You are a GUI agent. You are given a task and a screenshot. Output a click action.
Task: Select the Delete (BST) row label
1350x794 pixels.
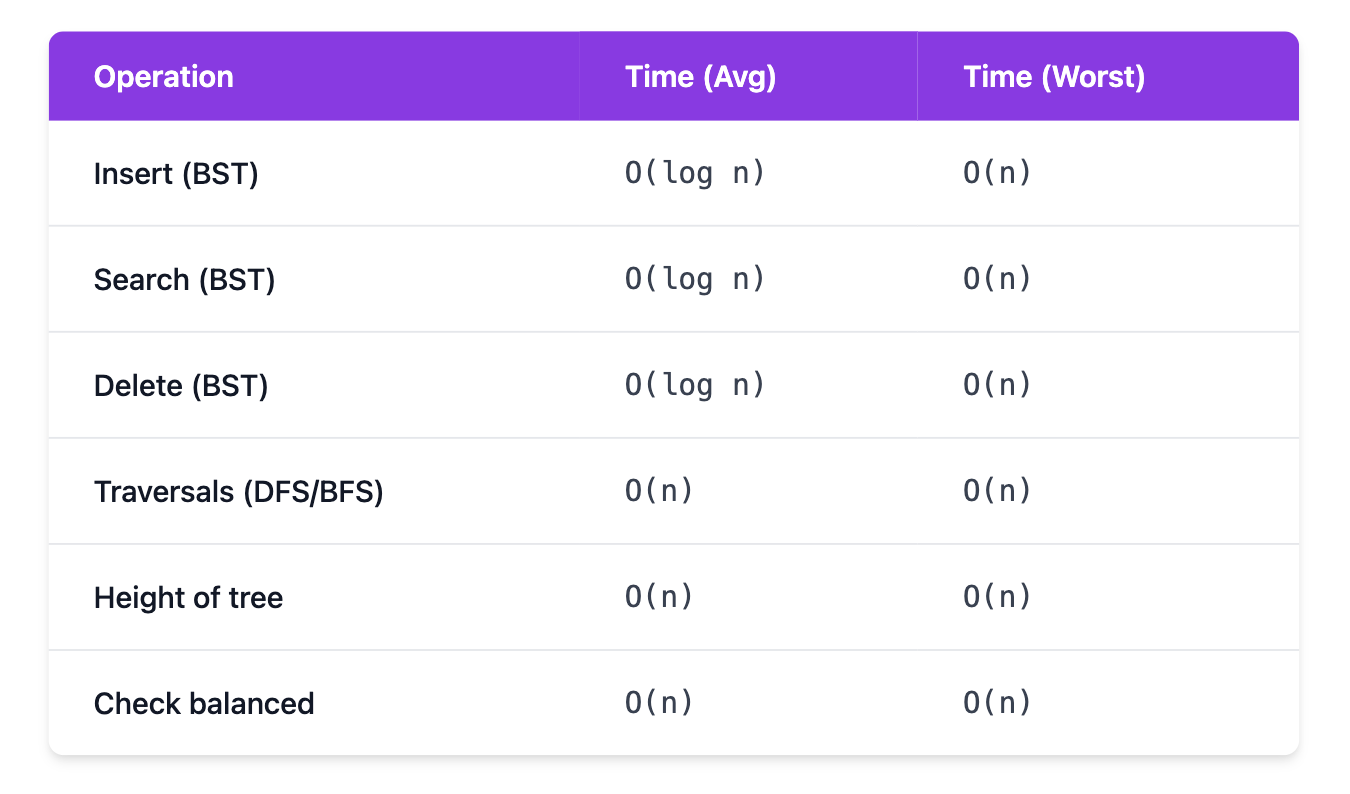click(x=181, y=386)
